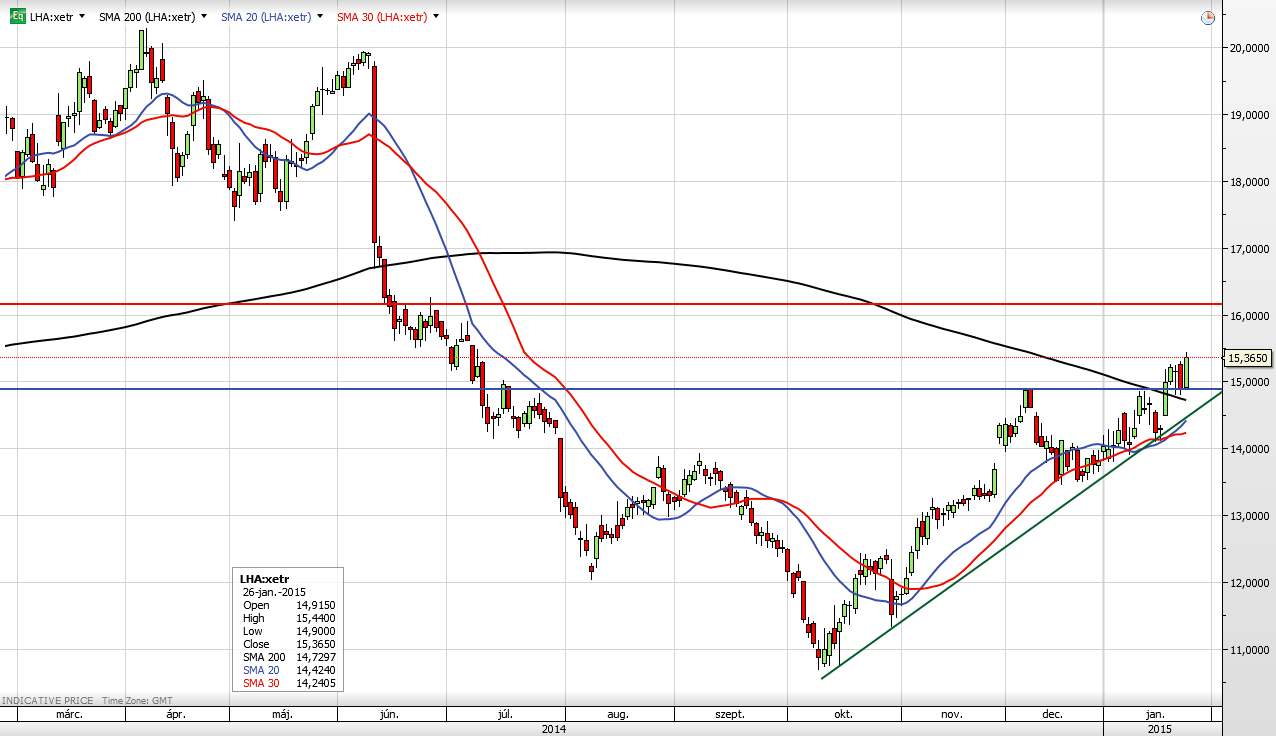Image resolution: width=1276 pixels, height=736 pixels.
Task: Click the 16,0000 price axis label
Action: [1250, 316]
